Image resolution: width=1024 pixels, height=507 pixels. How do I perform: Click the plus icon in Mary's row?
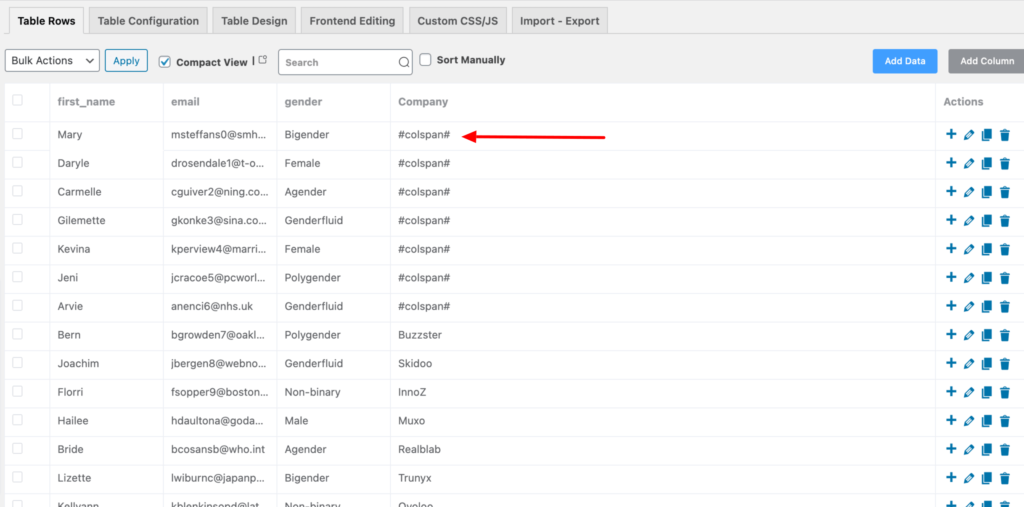pos(951,135)
